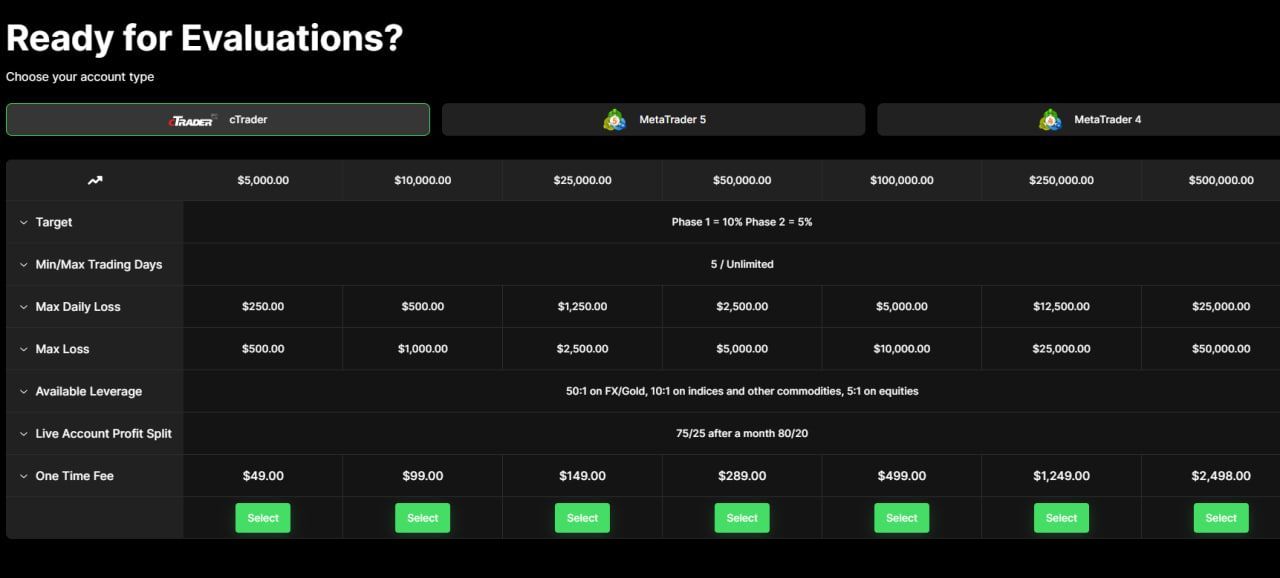Switch to the MetaTrader 5 tab
The image size is (1280, 578).
(x=653, y=119)
